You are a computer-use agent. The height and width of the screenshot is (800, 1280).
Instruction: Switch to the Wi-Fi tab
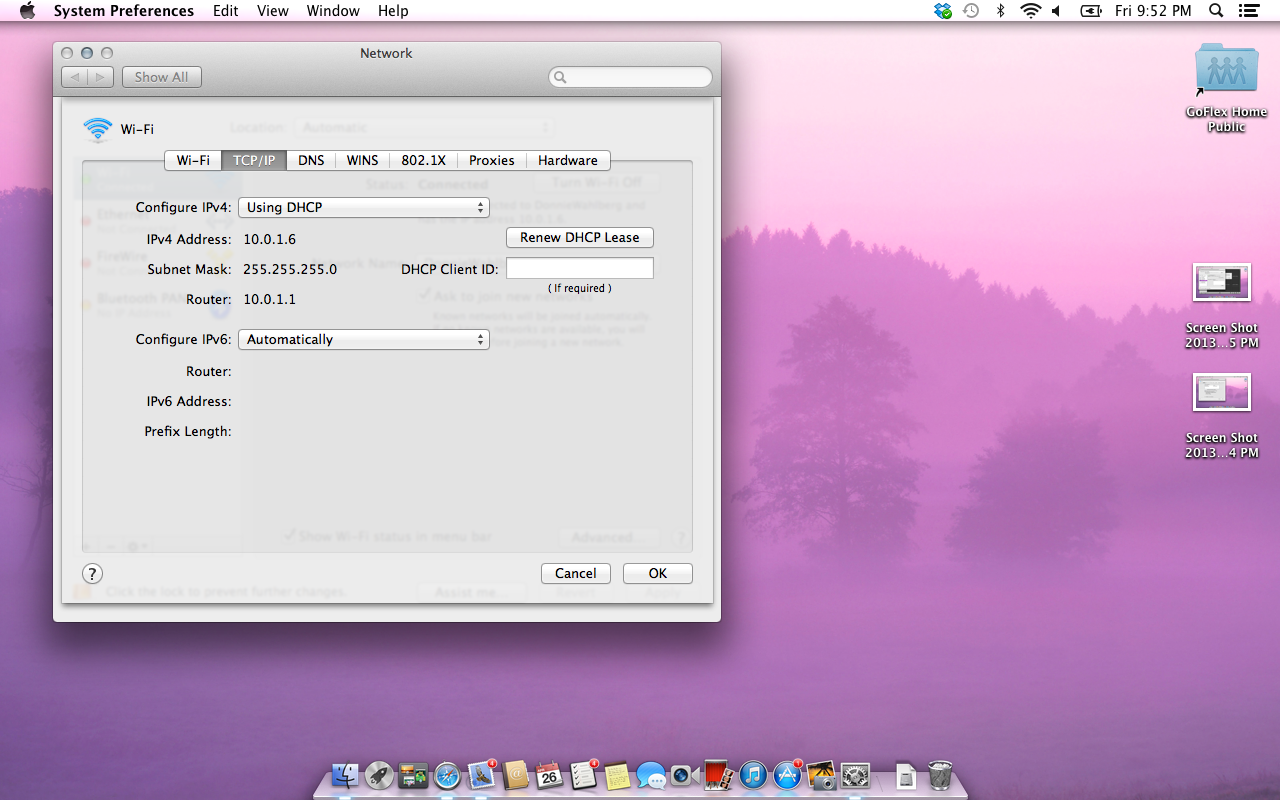193,160
